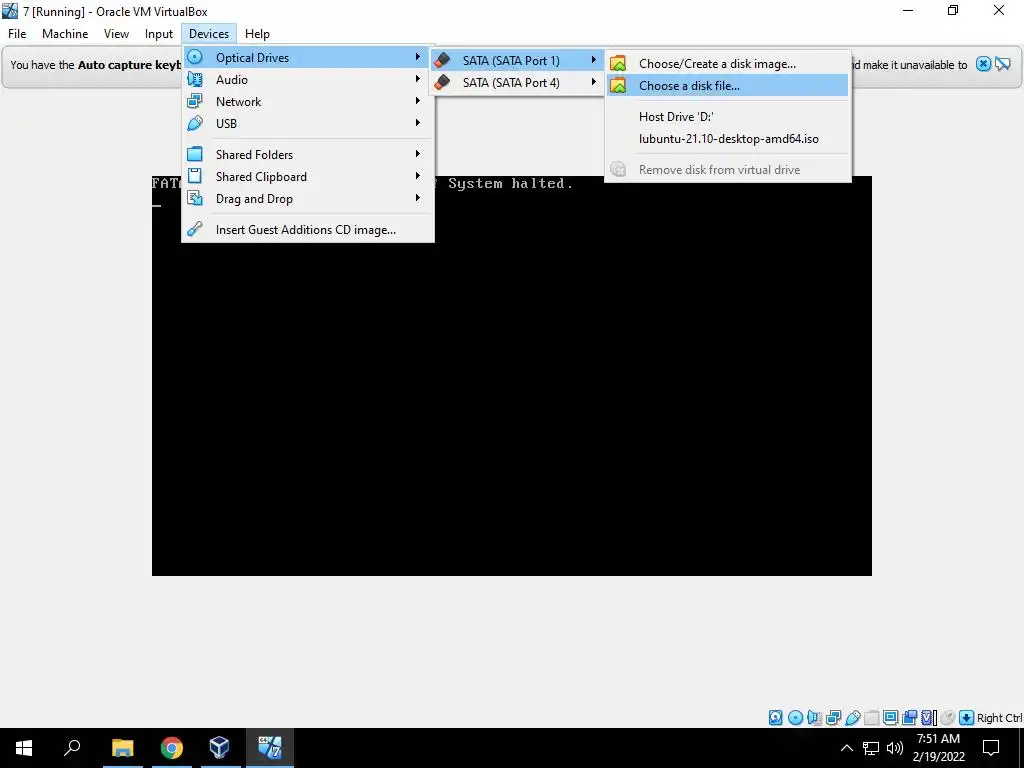Open Google Chrome from taskbar
Viewport: 1024px width, 768px height.
(171, 748)
